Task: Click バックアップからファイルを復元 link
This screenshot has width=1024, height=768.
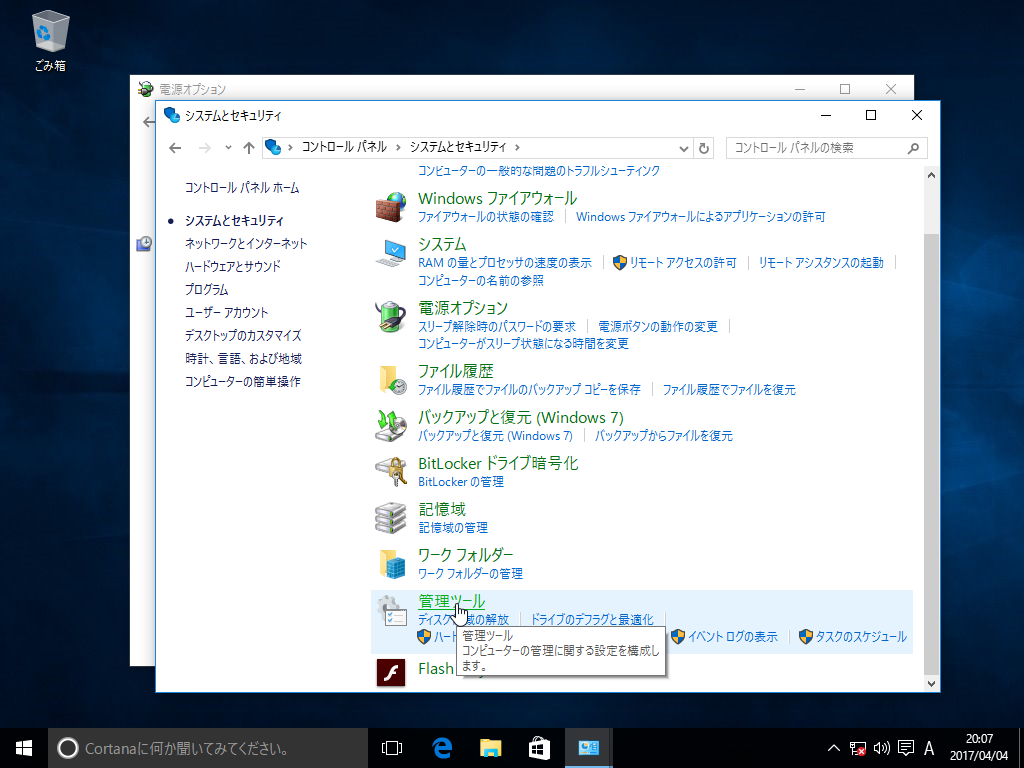Action: (664, 436)
